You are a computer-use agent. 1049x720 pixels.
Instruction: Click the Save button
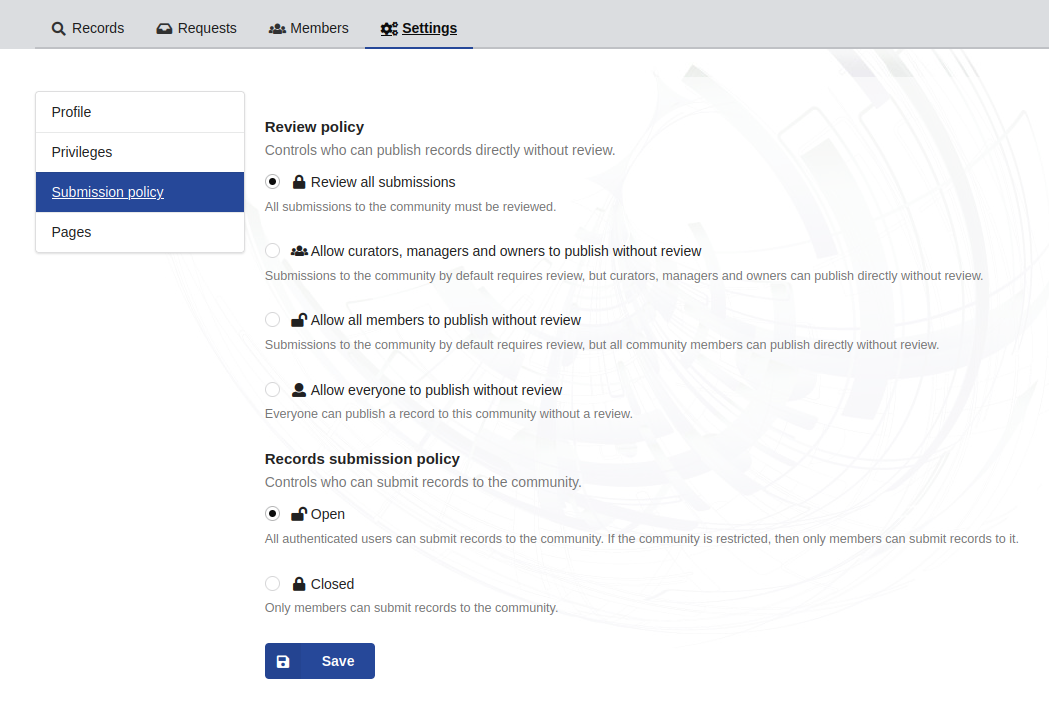click(320, 661)
